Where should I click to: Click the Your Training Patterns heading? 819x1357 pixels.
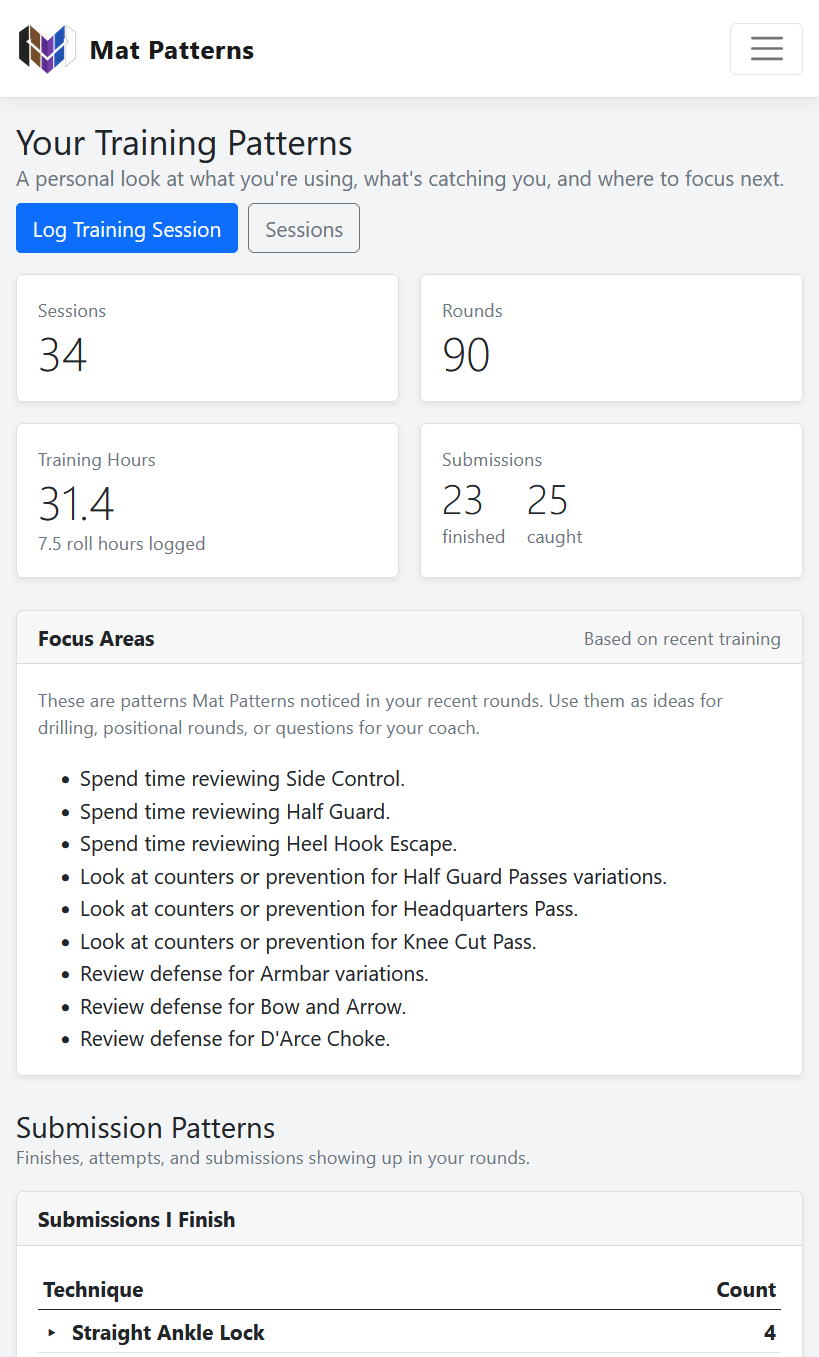pyautogui.click(x=184, y=143)
